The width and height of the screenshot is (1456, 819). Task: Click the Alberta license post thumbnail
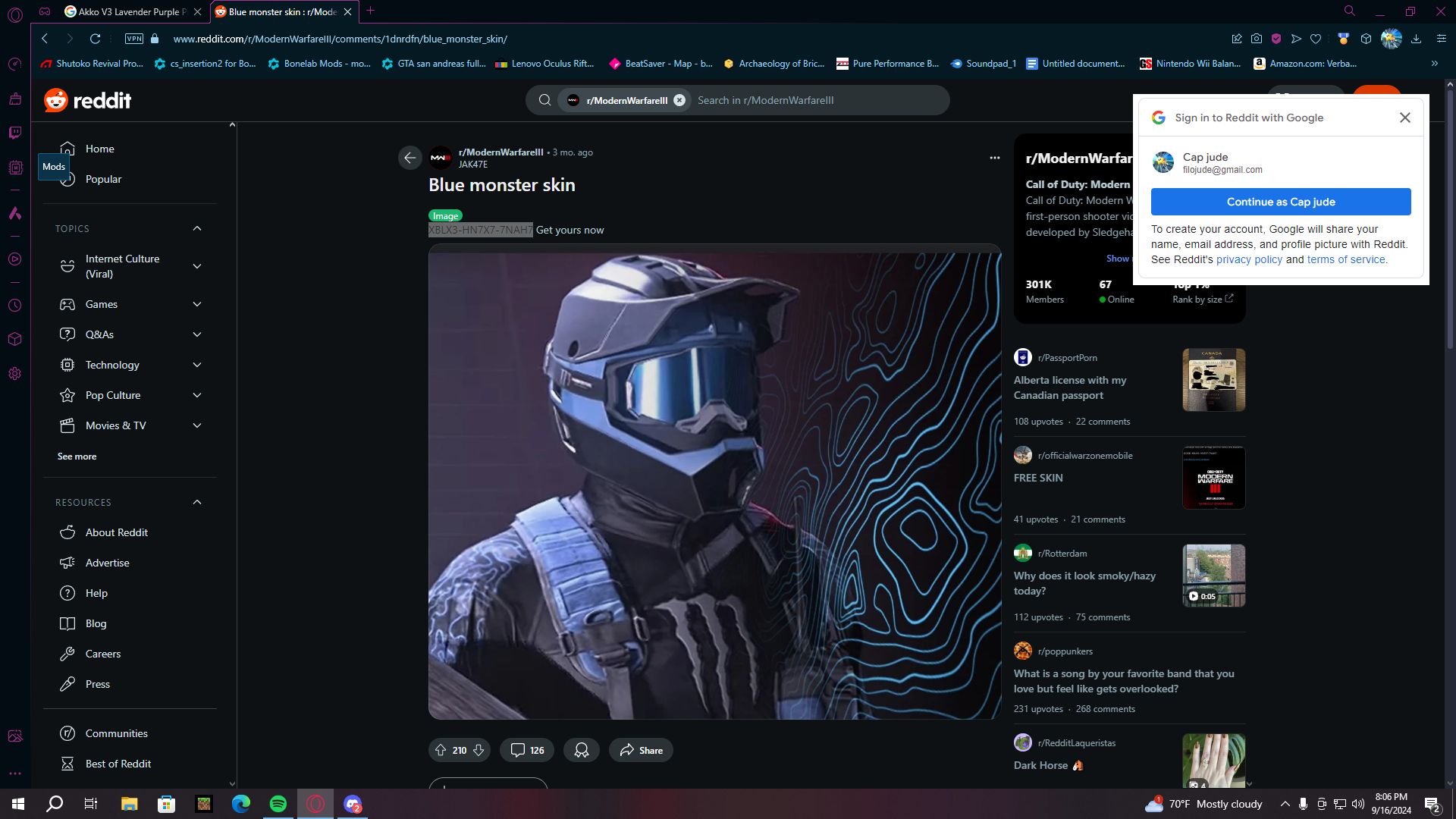[x=1213, y=380]
